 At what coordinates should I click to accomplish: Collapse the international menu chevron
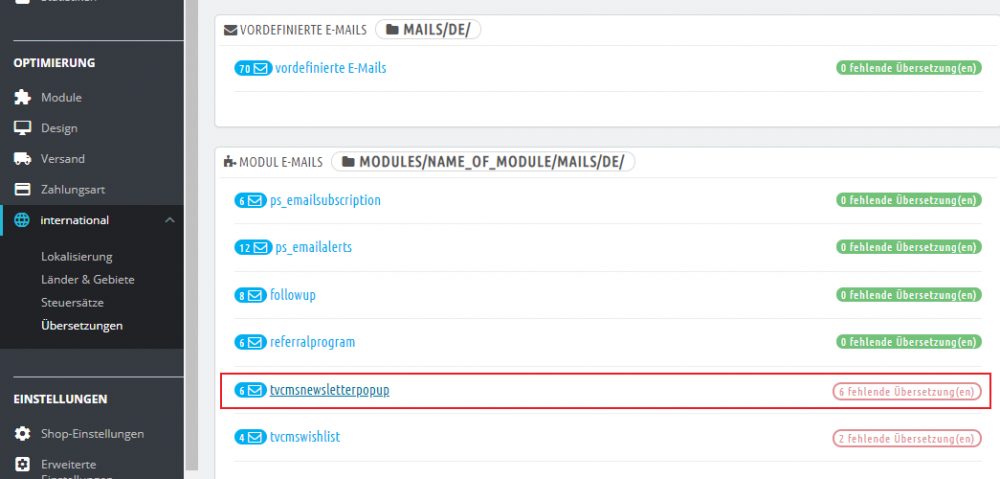pos(169,220)
